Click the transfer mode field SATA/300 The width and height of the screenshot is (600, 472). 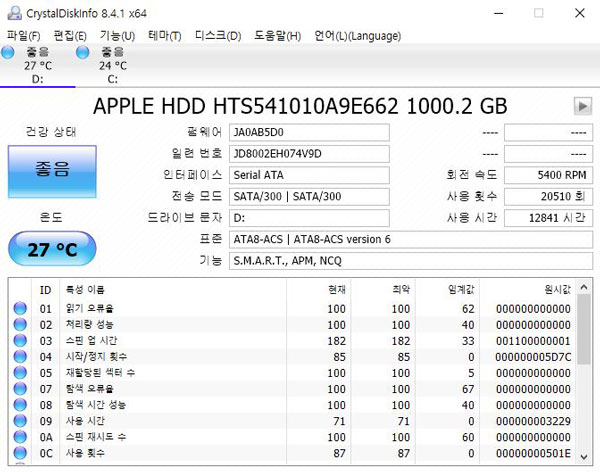pyautogui.click(x=309, y=197)
